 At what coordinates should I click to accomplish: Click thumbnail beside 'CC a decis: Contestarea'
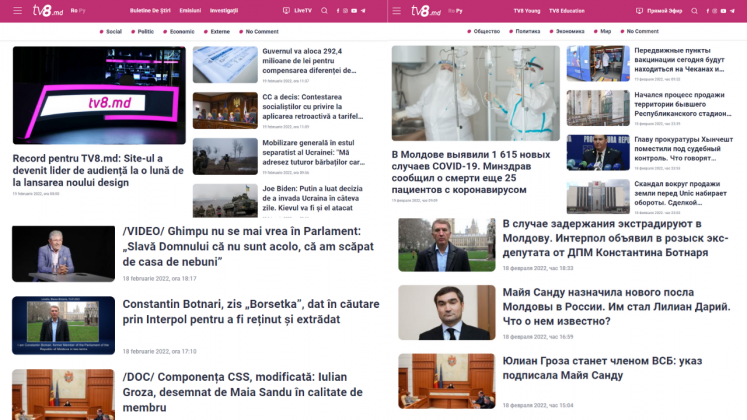pyautogui.click(x=225, y=110)
